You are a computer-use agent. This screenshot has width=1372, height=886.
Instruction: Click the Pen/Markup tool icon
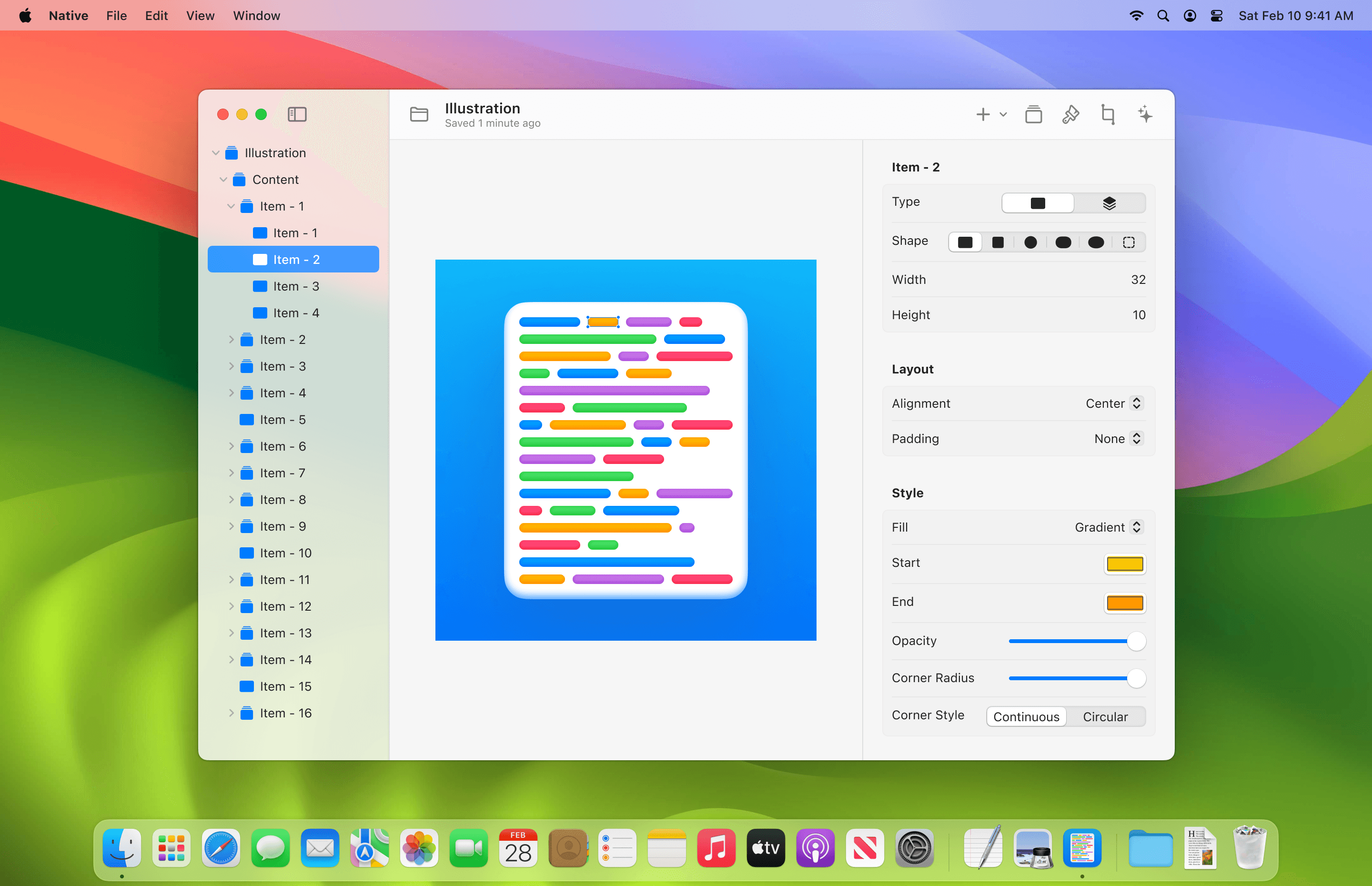(x=1070, y=114)
